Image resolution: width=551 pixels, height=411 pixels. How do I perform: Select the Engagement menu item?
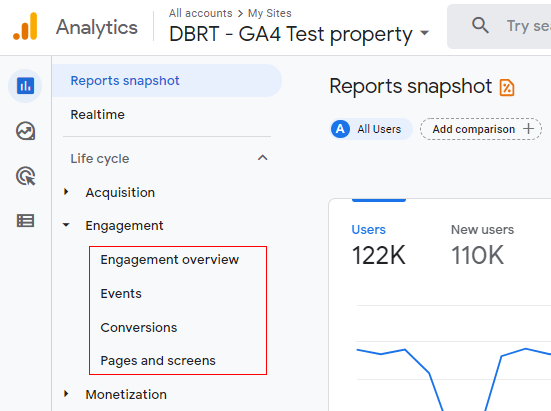click(124, 226)
